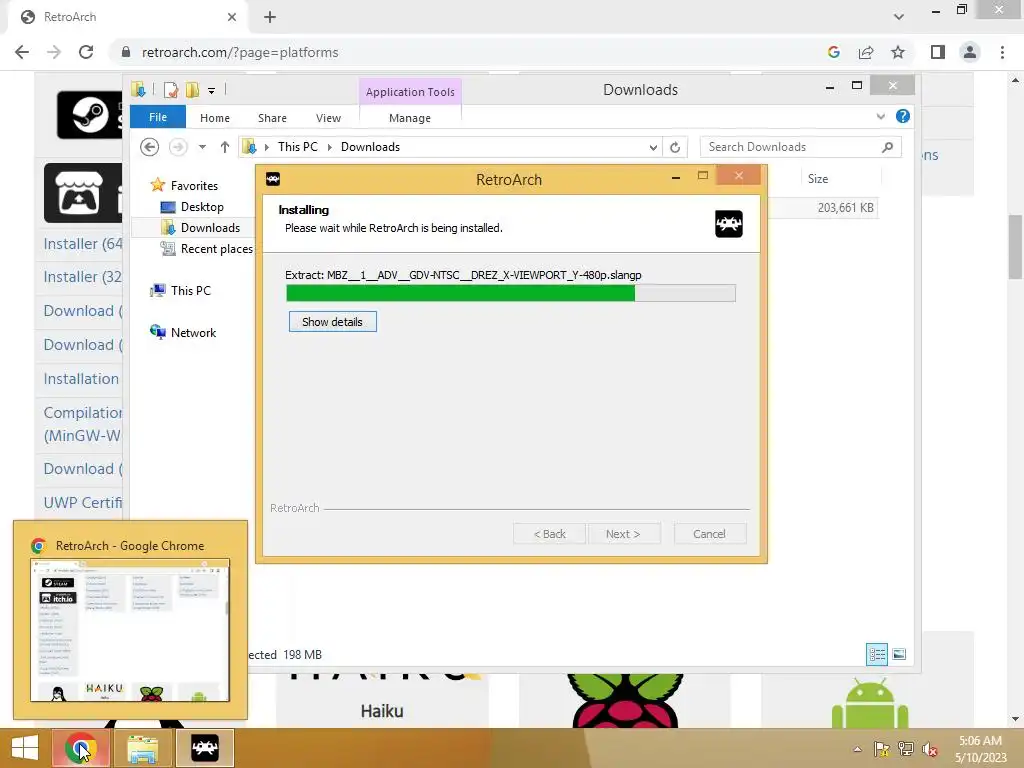1024x768 pixels.
Task: Click the New folder icon in the Explorer quick access toolbar
Action: [x=192, y=89]
